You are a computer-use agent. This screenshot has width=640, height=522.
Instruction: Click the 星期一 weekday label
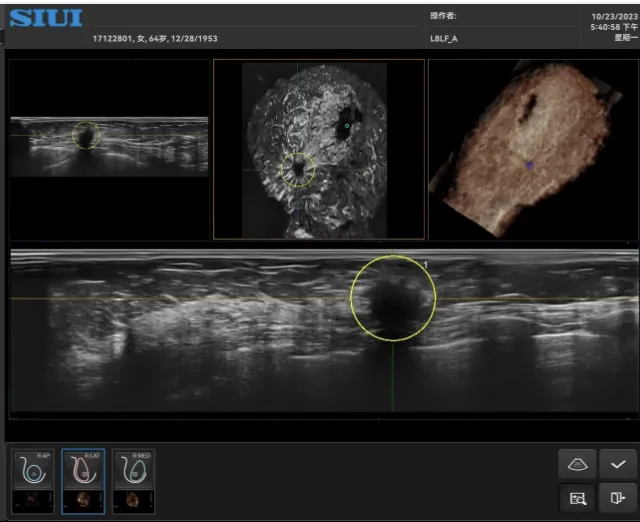[626, 38]
